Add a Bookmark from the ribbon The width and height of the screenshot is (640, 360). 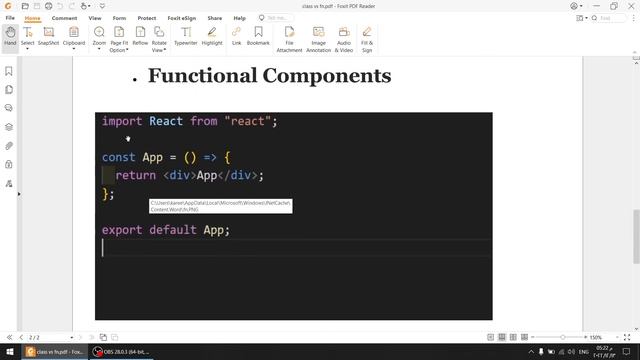[258, 36]
